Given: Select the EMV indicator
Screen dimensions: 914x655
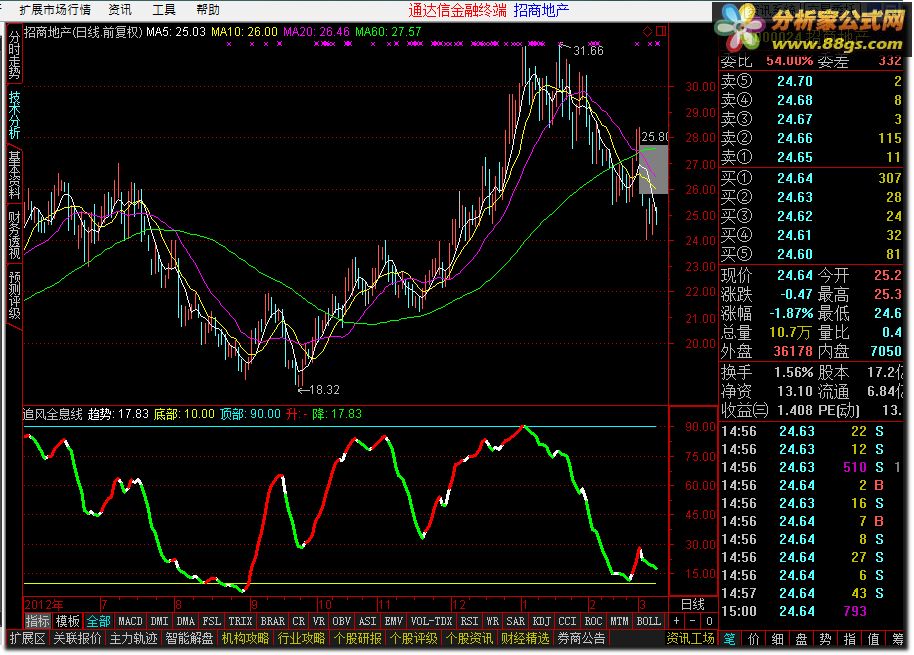Looking at the screenshot, I should click(394, 621).
